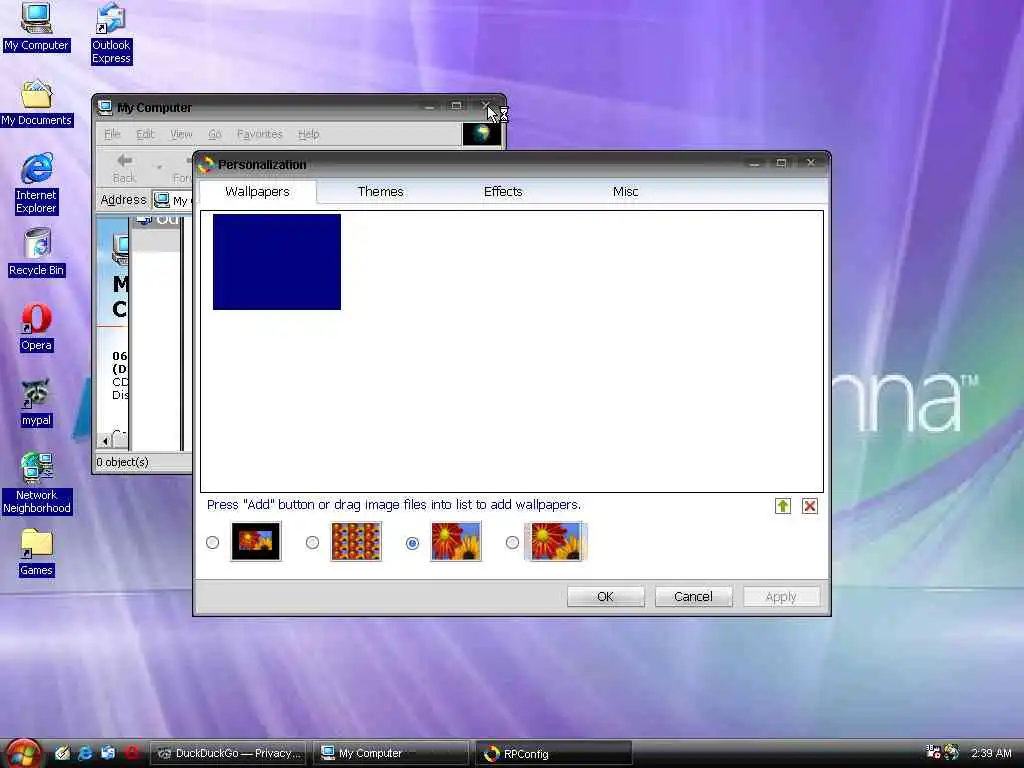Open My Documents folder on desktop
This screenshot has width=1024, height=768.
pos(37,103)
